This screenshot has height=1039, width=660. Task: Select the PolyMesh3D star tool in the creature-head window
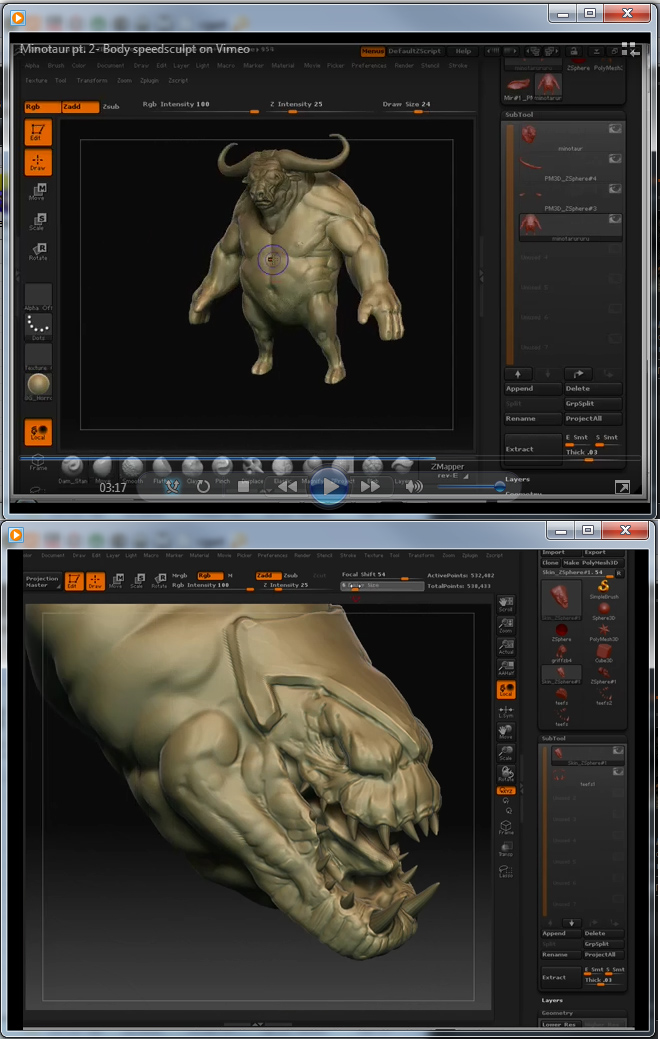(x=604, y=631)
